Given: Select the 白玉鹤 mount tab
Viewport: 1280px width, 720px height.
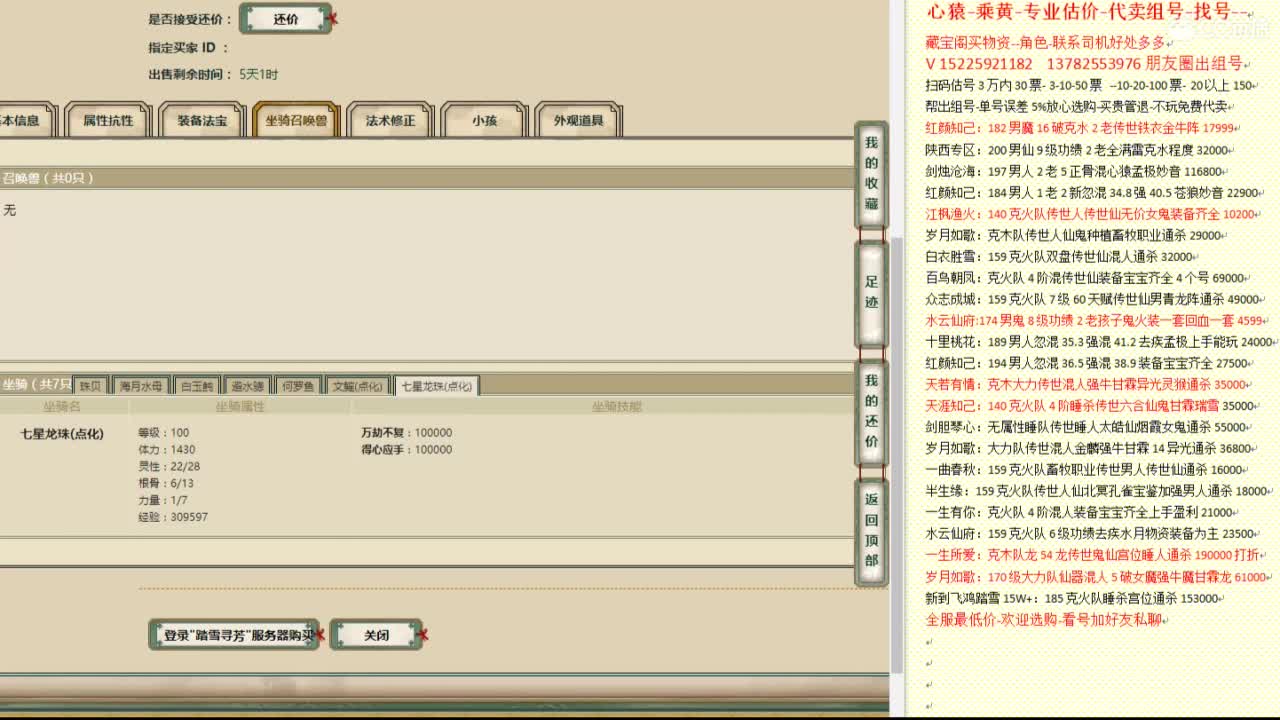Looking at the screenshot, I should click(196, 386).
